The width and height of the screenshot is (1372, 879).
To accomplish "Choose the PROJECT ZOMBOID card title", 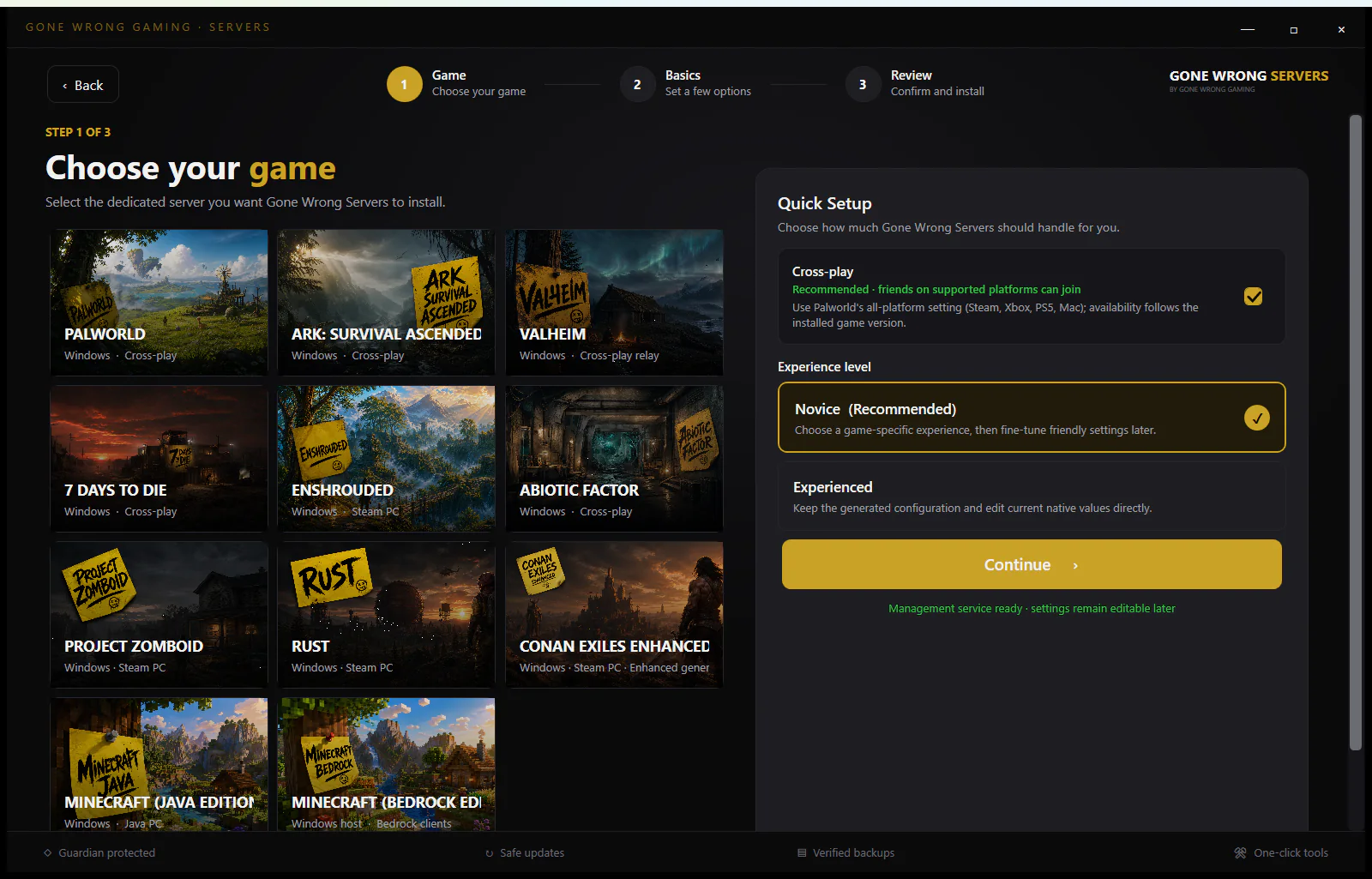I will click(134, 647).
